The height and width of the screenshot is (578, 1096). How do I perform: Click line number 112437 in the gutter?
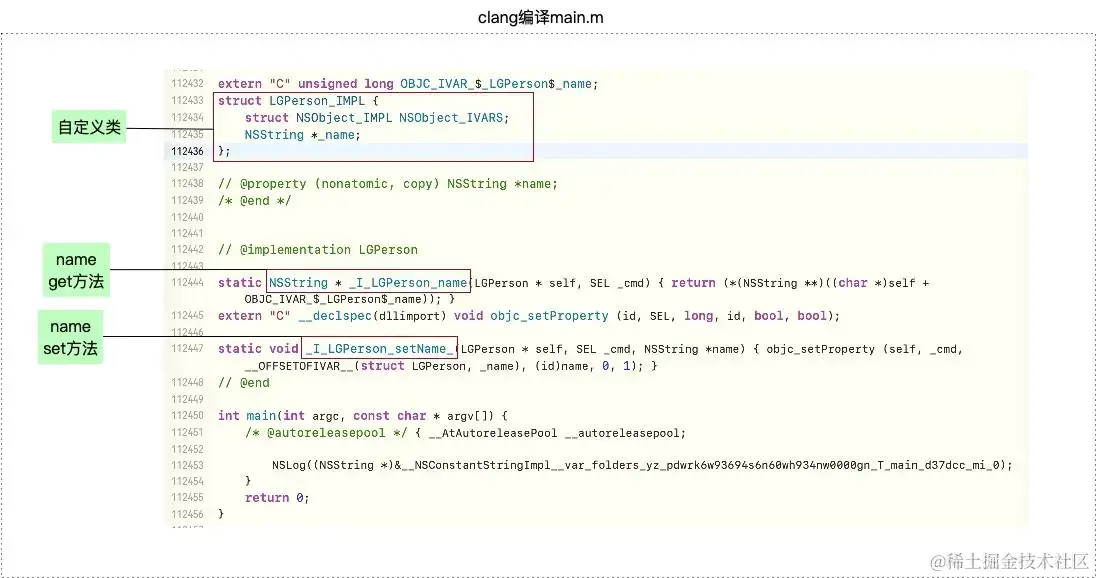(187, 167)
